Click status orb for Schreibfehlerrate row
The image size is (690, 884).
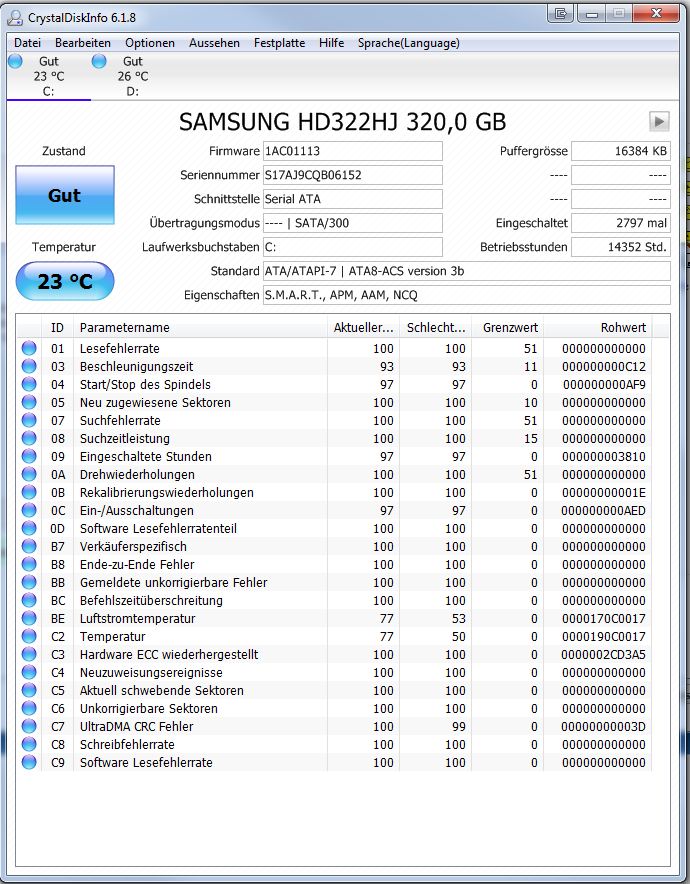click(29, 745)
